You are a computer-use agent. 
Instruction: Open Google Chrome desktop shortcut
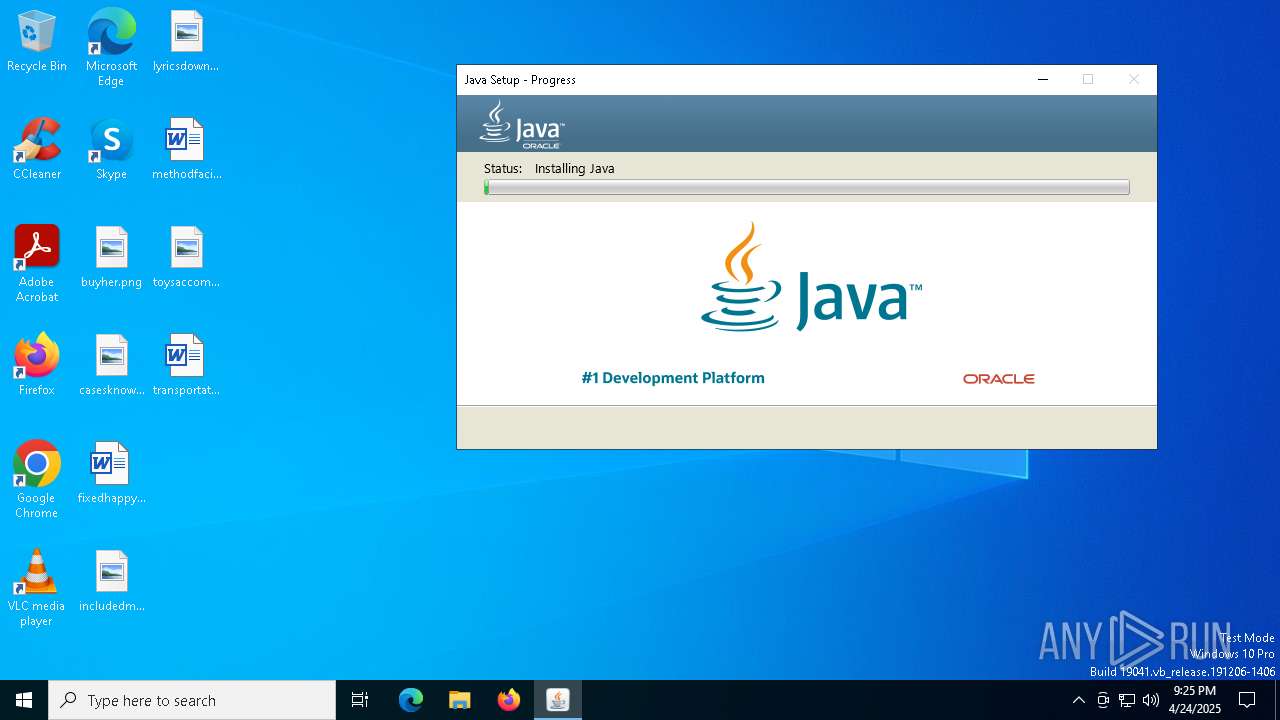37,480
